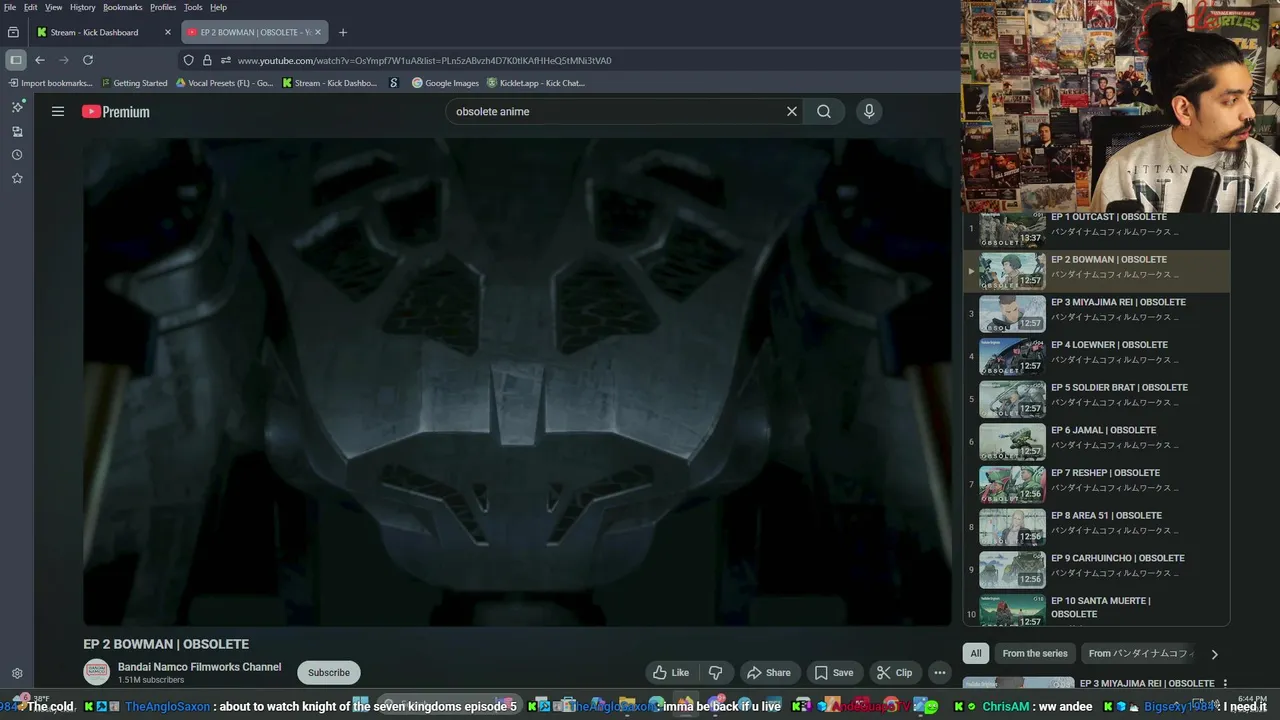
Task: Play EP 5 SOLDIER BRAT from playlist
Action: pyautogui.click(x=1096, y=399)
